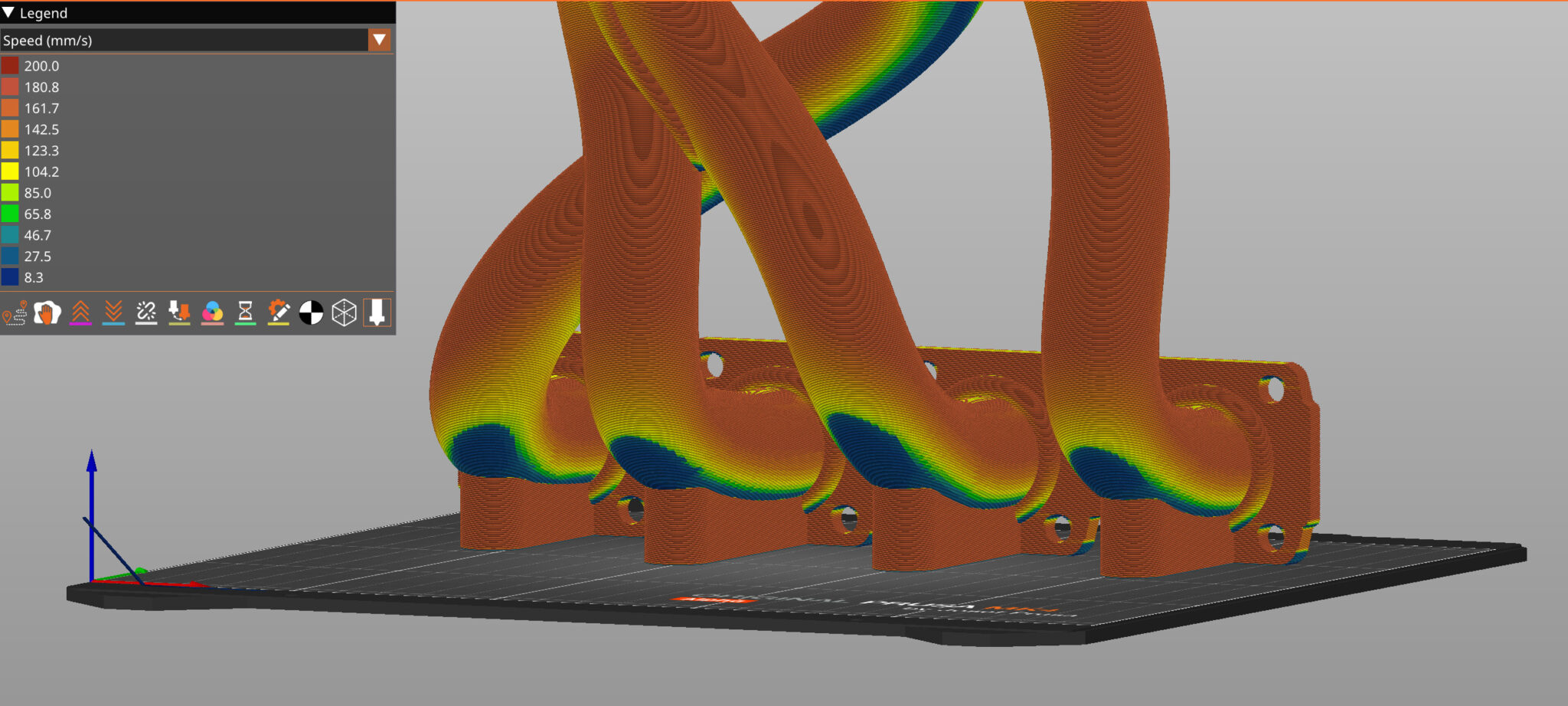The image size is (1568, 706).
Task: Toggle deretractions down-arrows icon
Action: pyautogui.click(x=113, y=312)
